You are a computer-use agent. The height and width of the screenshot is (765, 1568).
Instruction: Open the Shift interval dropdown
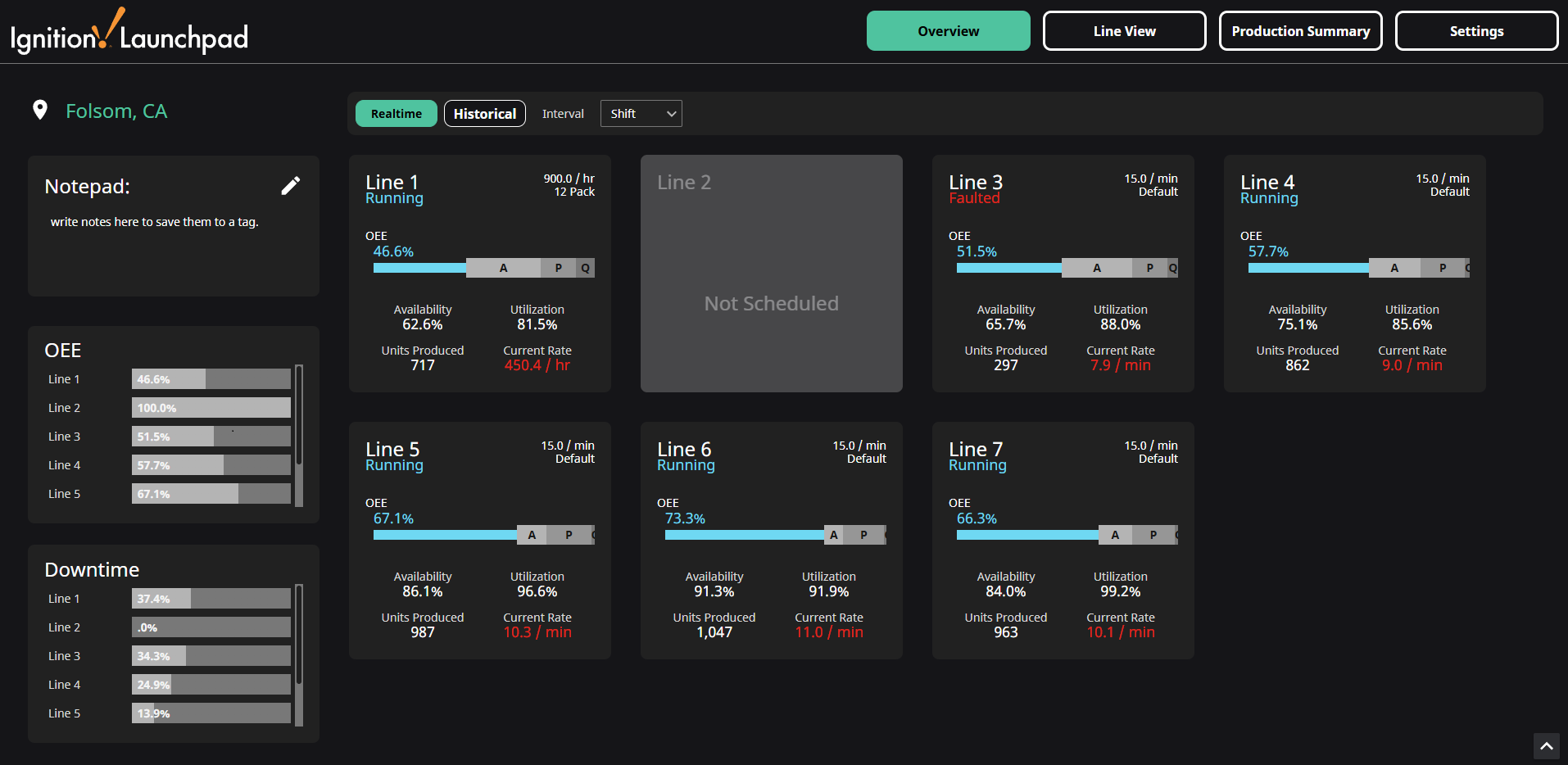(641, 113)
